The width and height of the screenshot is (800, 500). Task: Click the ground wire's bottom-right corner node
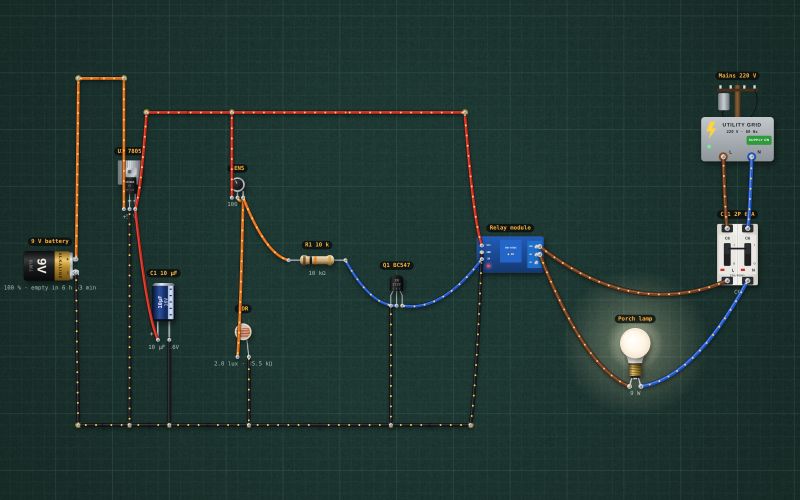(470, 425)
